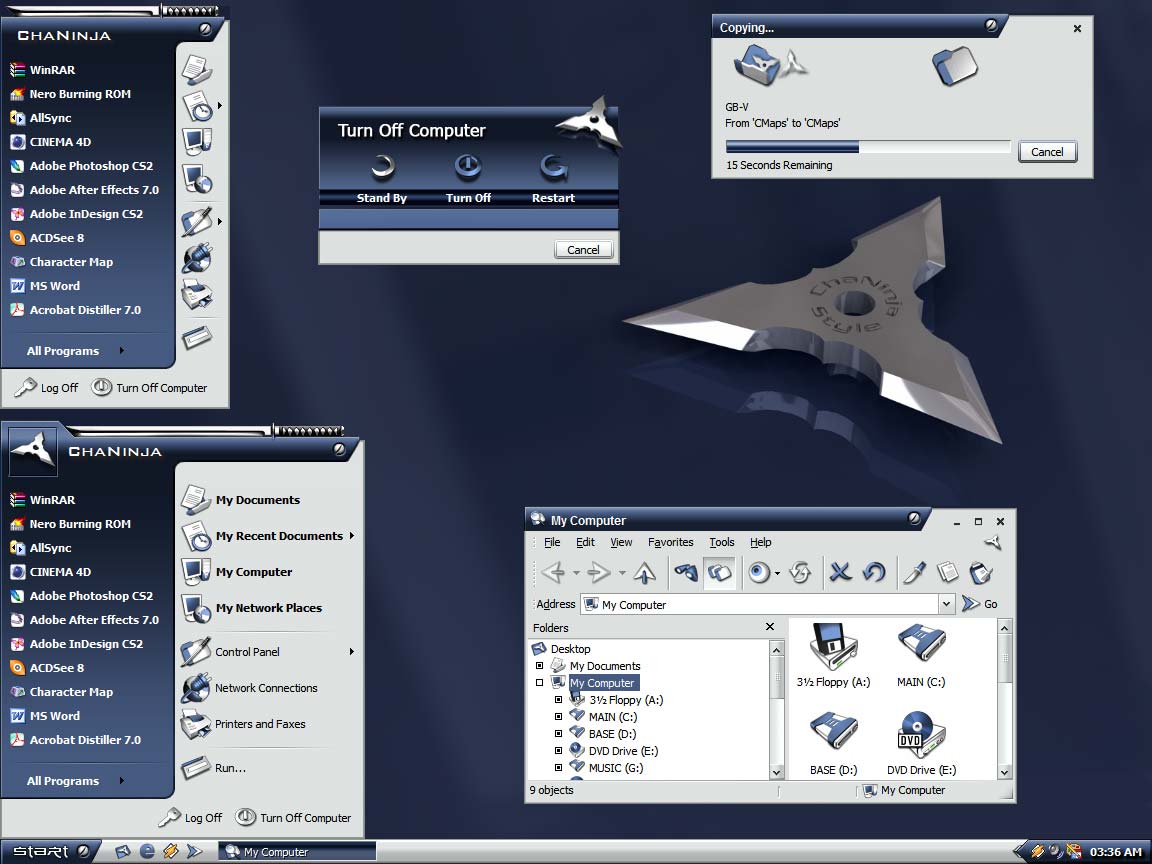Image resolution: width=1152 pixels, height=864 pixels.
Task: Toggle the Folders pane toolbar button
Action: [x=719, y=572]
